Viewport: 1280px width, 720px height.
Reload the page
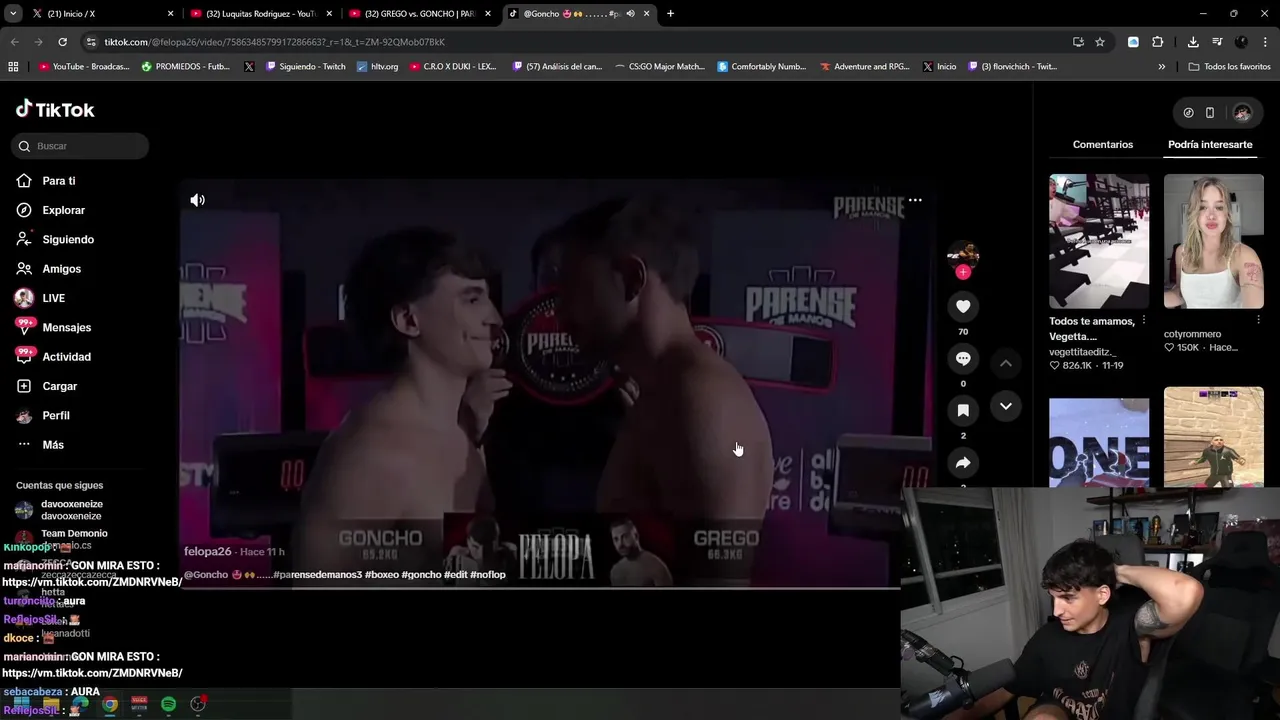(x=62, y=42)
